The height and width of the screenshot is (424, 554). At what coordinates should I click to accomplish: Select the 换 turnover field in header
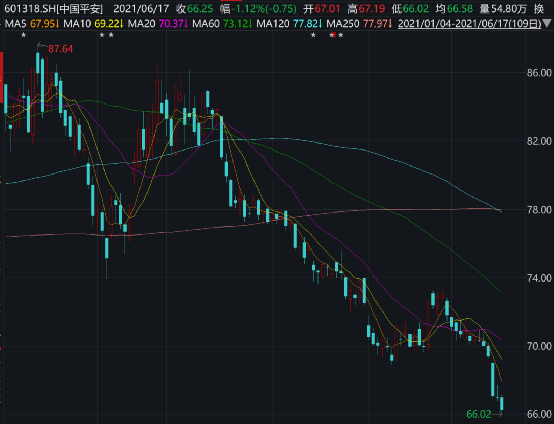click(538, 9)
